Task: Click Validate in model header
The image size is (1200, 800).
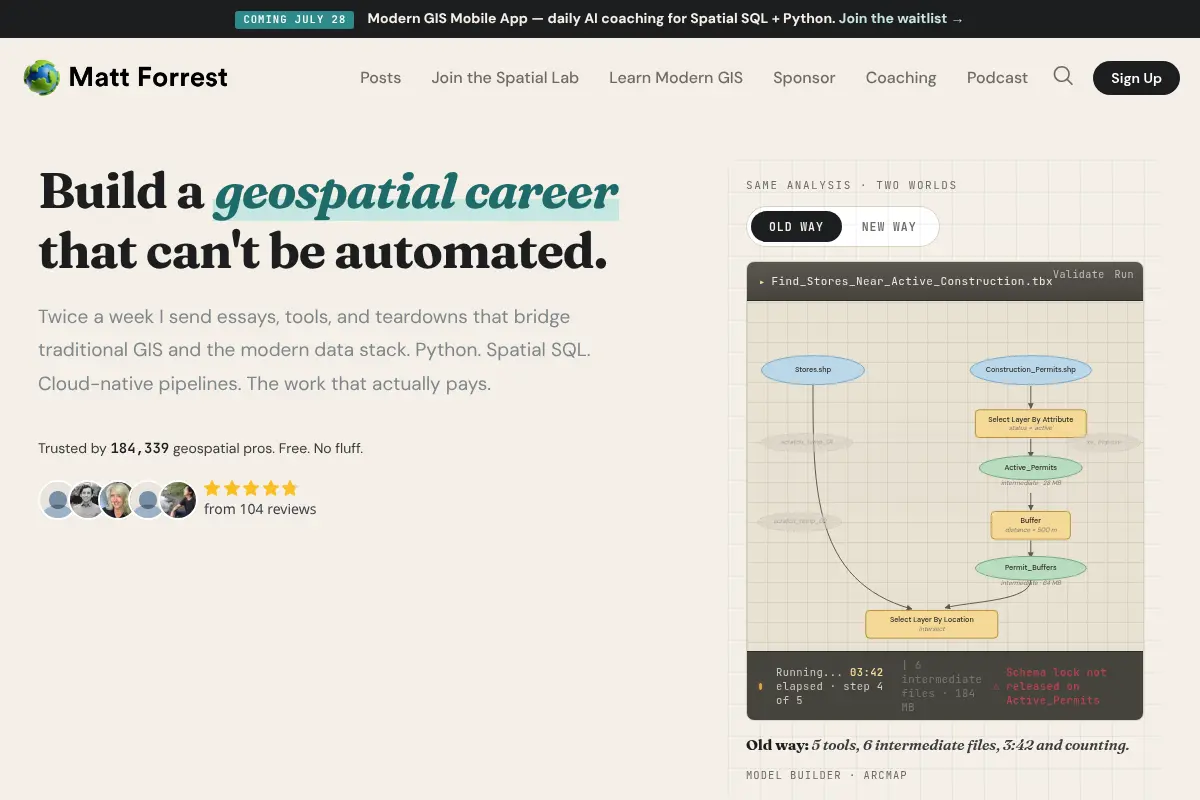Action: (x=1079, y=274)
